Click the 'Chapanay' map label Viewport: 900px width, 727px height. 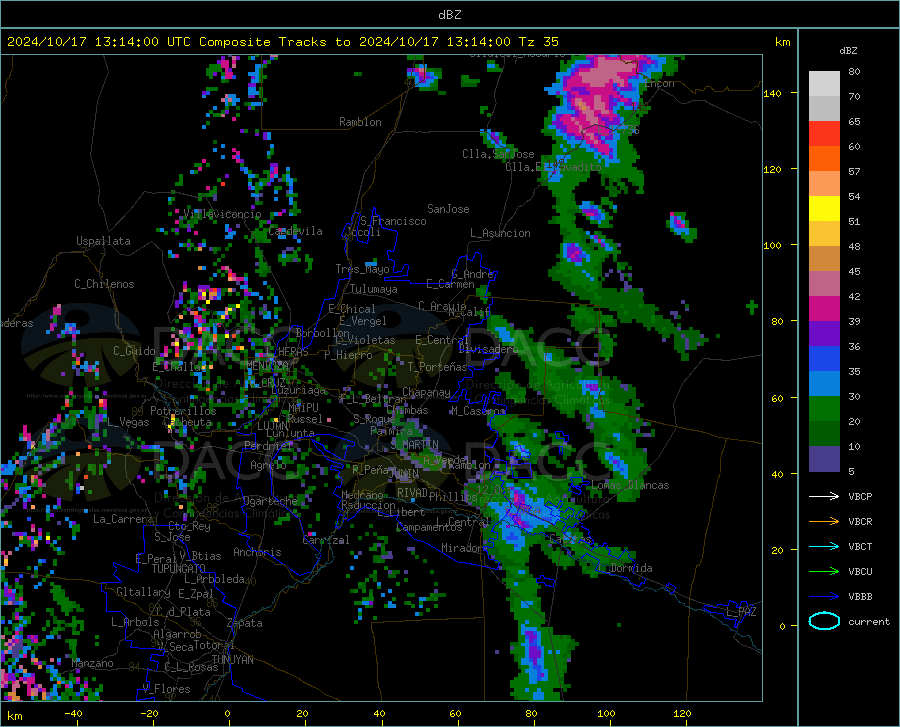pos(426,392)
